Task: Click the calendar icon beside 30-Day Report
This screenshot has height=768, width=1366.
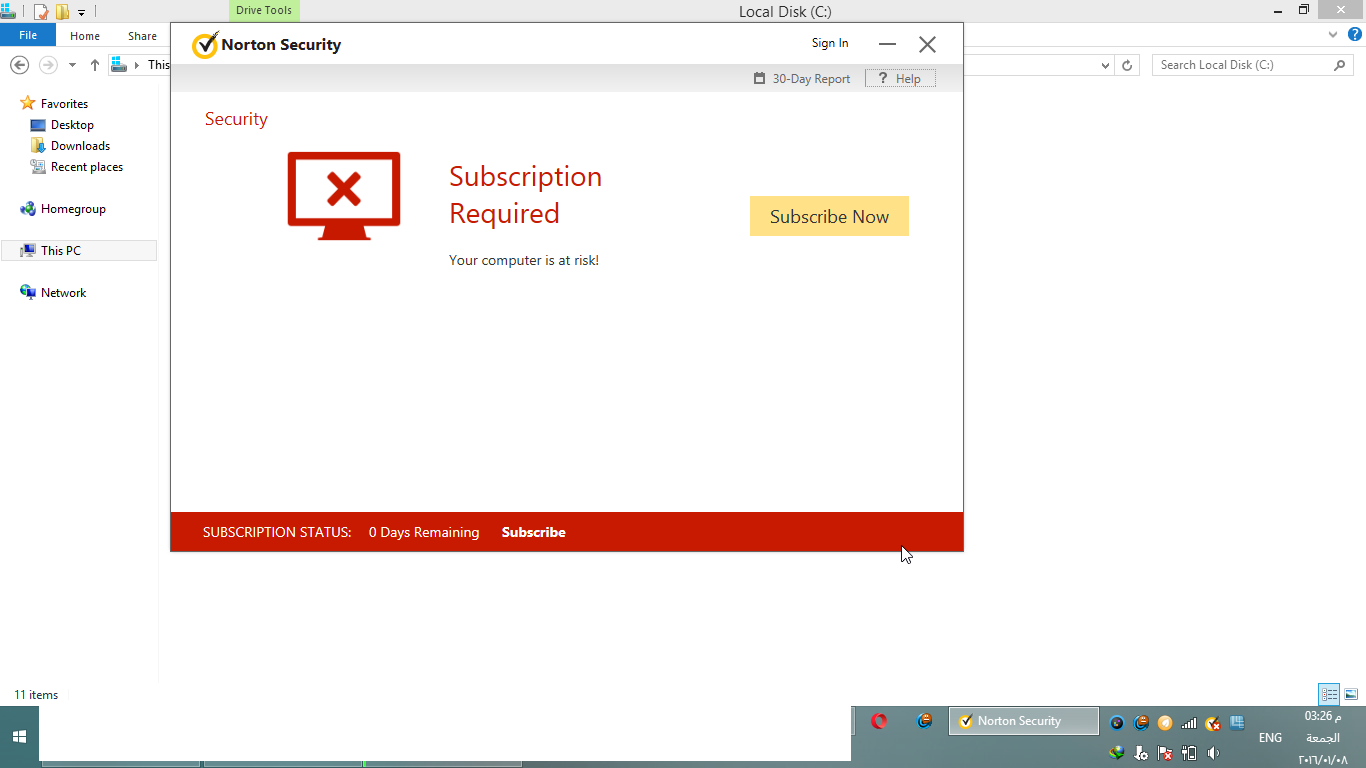Action: [760, 78]
